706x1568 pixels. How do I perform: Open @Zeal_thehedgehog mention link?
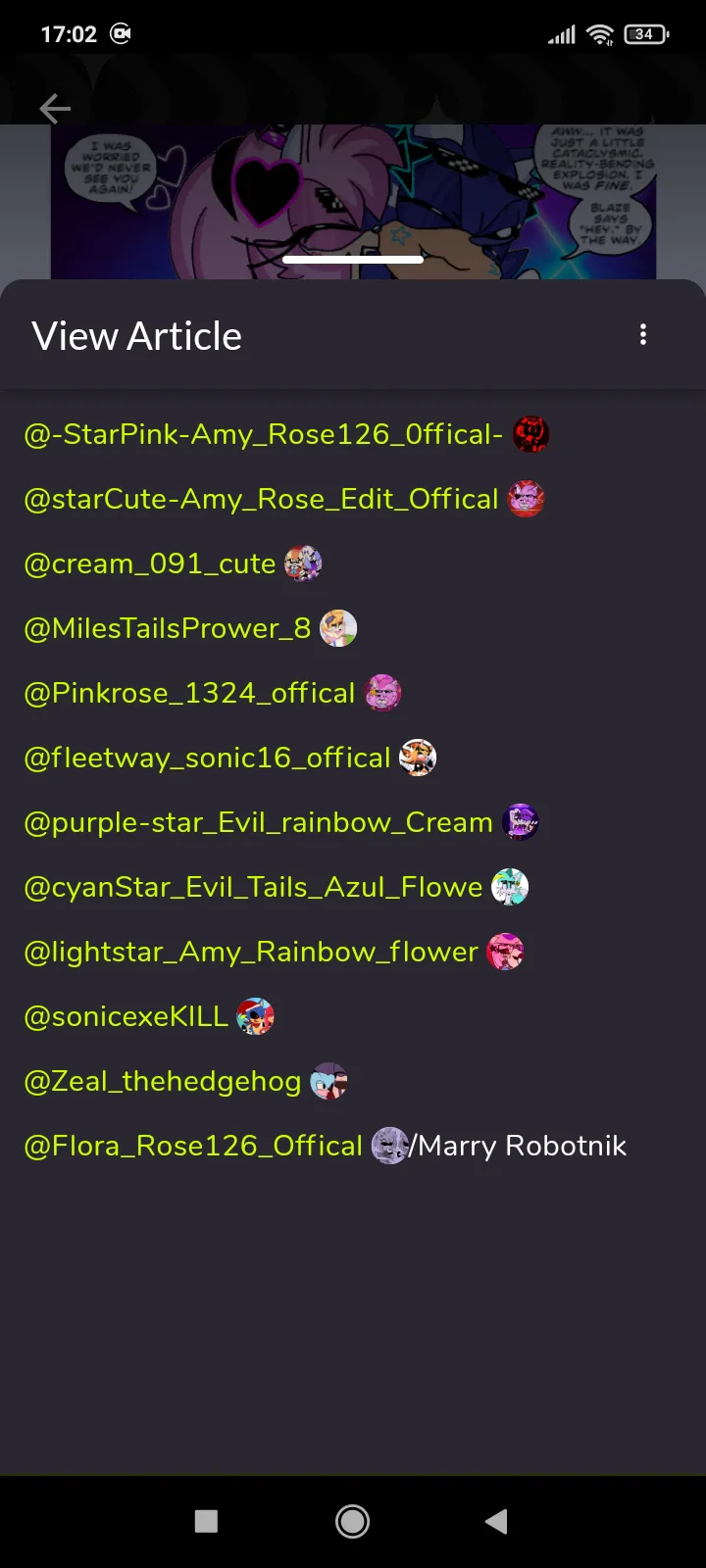coord(163,1081)
